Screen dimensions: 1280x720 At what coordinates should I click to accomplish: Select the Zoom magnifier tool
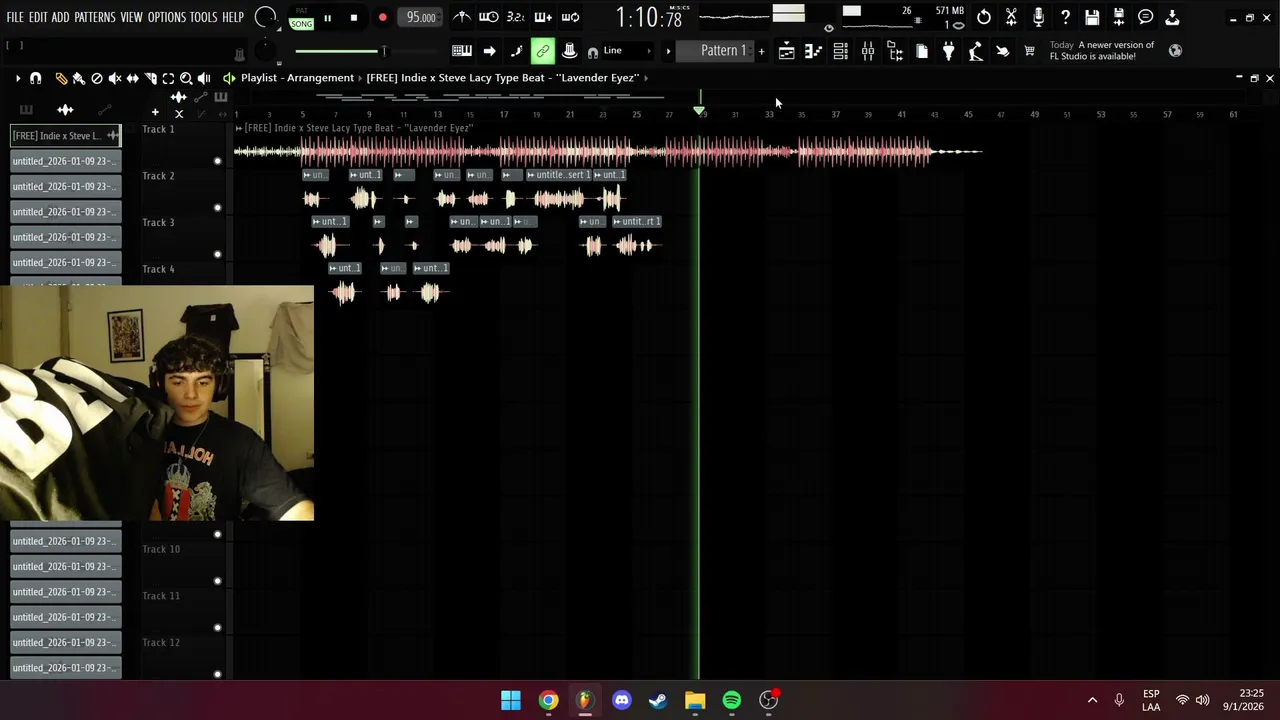pyautogui.click(x=186, y=78)
